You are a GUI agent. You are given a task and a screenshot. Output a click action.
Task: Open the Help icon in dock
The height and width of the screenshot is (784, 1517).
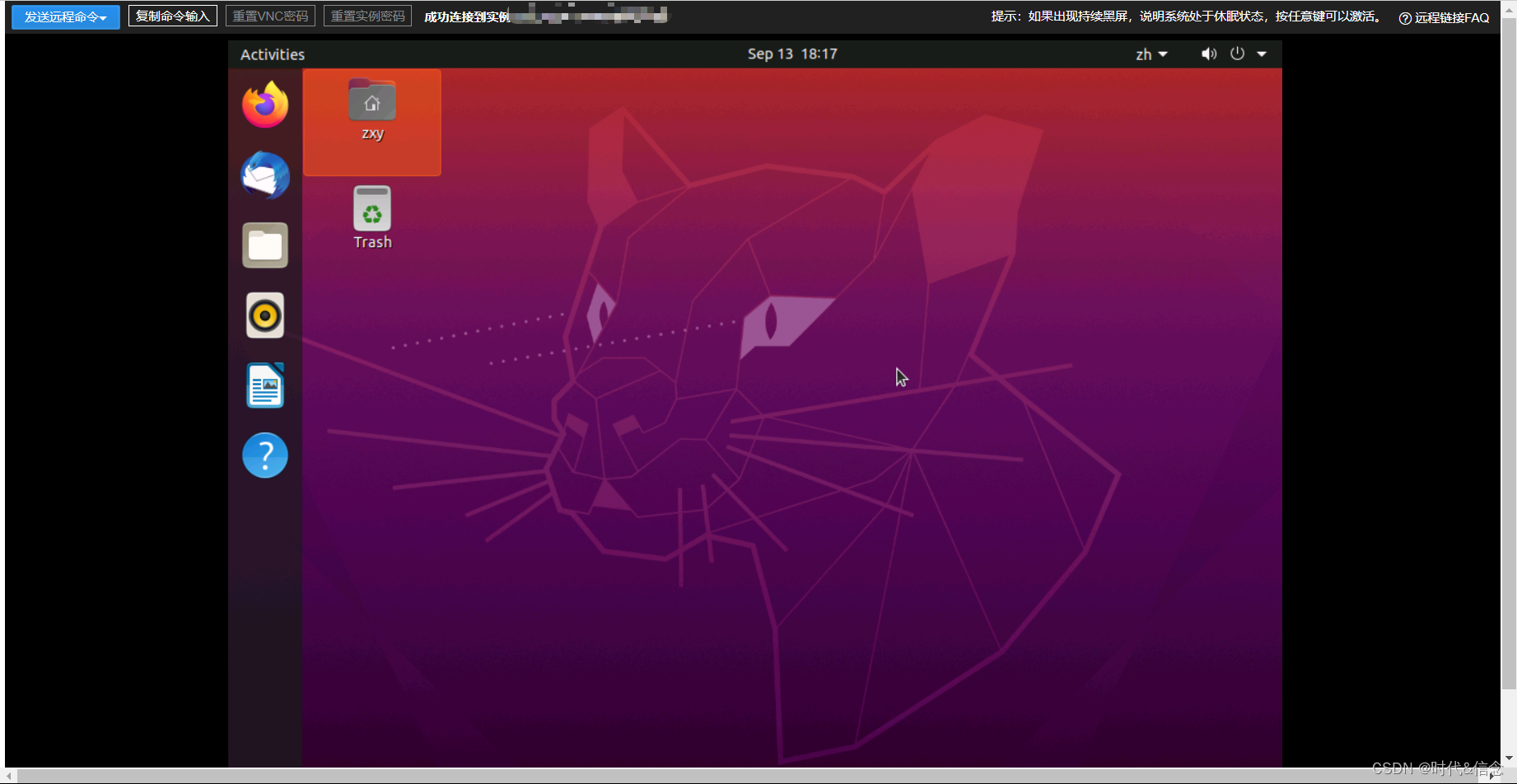click(x=265, y=455)
